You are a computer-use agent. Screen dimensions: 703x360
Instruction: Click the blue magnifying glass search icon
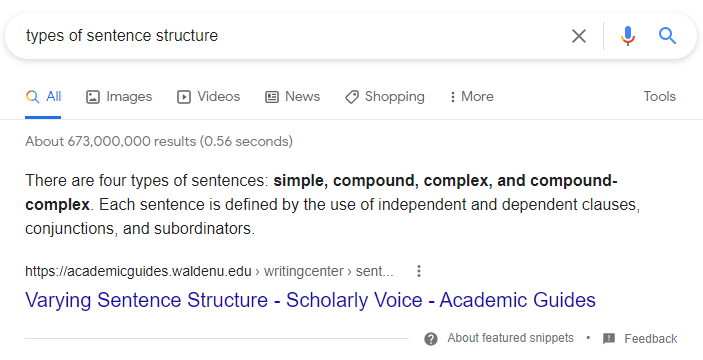pos(667,35)
